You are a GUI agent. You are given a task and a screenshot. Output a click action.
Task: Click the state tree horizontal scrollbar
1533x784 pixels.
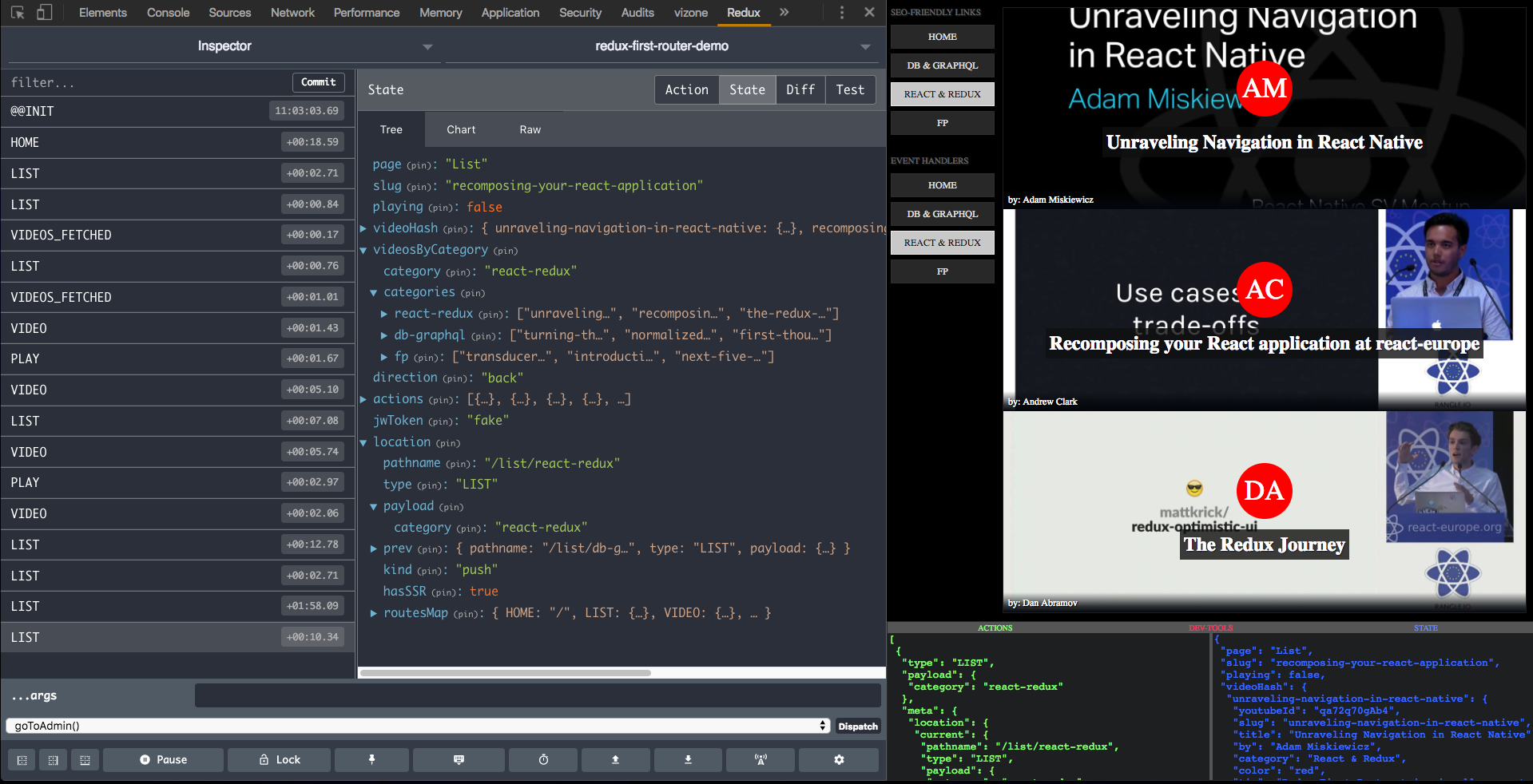pyautogui.click(x=506, y=673)
